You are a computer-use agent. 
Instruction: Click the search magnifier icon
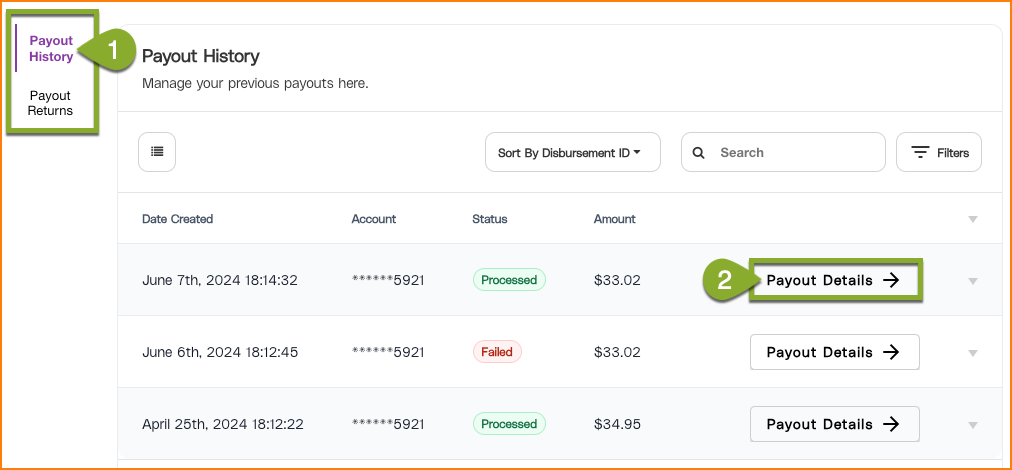coord(699,153)
